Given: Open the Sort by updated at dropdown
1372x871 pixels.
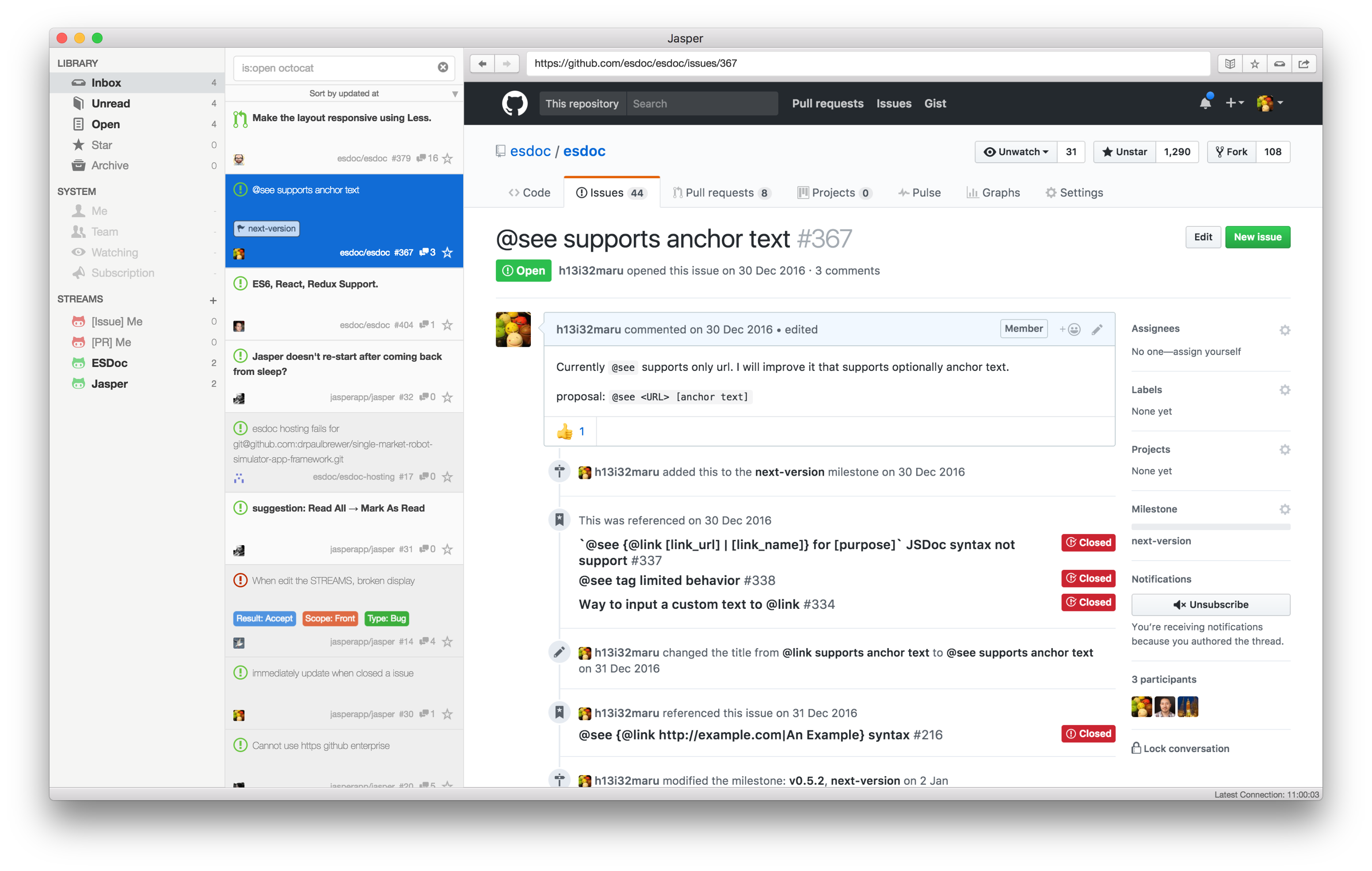Looking at the screenshot, I should coord(344,93).
